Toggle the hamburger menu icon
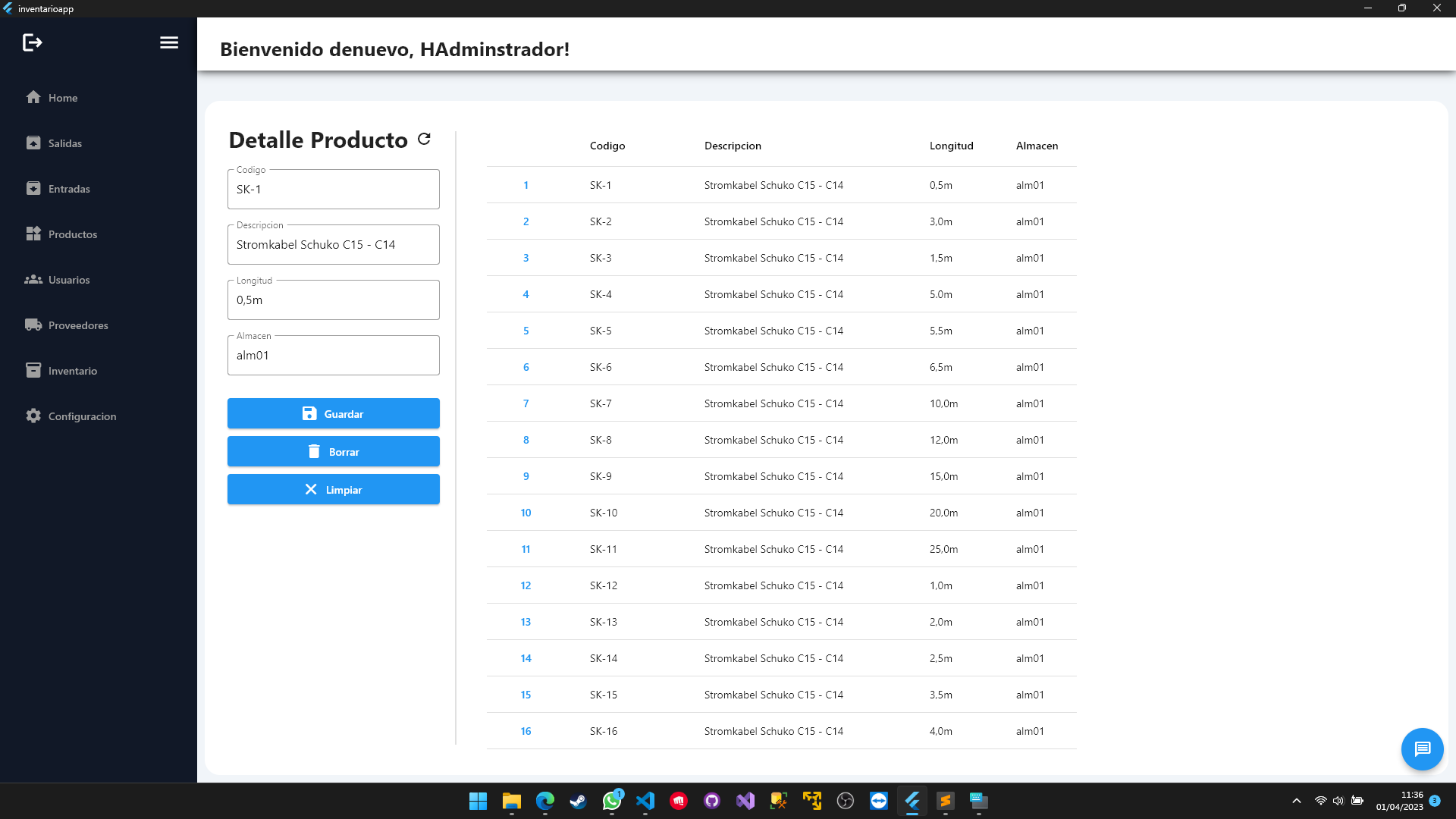The height and width of the screenshot is (819, 1456). (169, 42)
